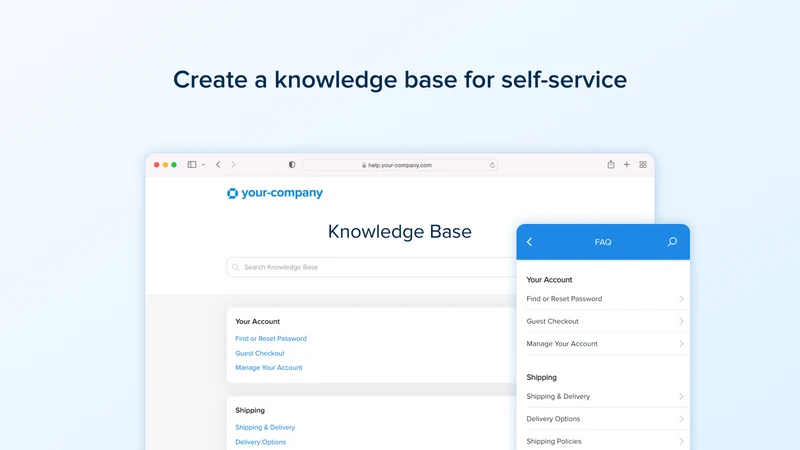
Task: Click the FAQ title in the blue header
Action: (x=603, y=242)
